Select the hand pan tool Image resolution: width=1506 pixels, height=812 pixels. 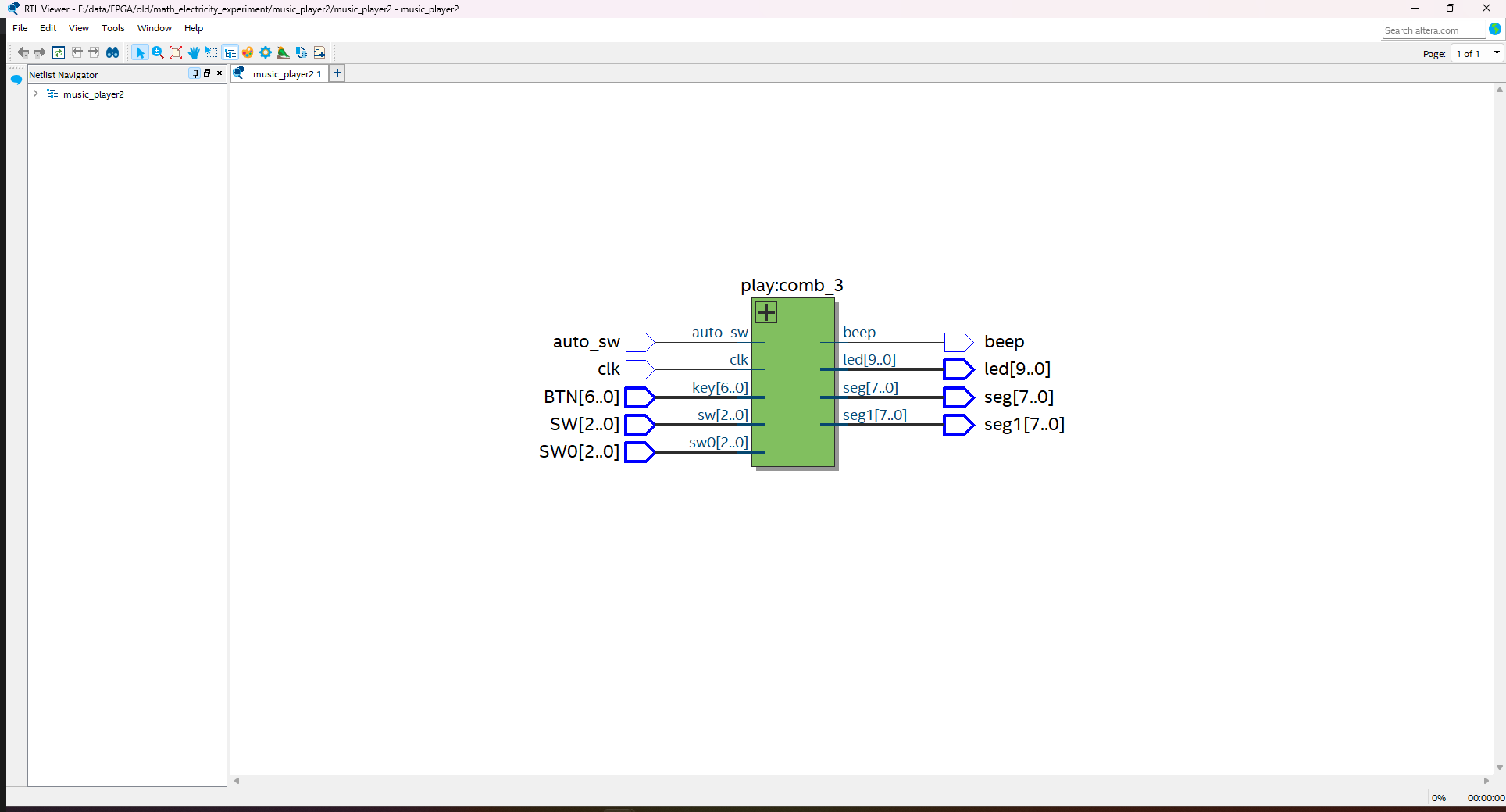point(194,52)
